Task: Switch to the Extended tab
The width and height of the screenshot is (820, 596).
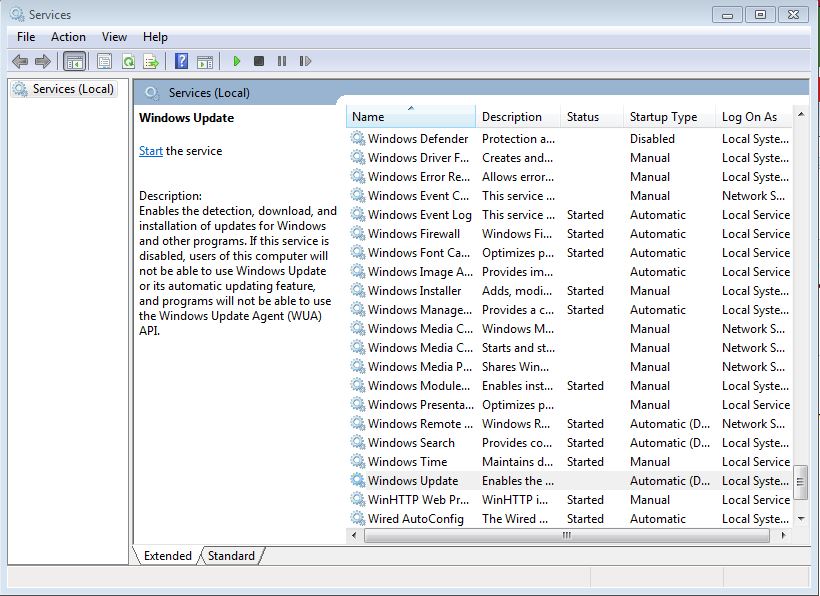Action: click(x=167, y=556)
